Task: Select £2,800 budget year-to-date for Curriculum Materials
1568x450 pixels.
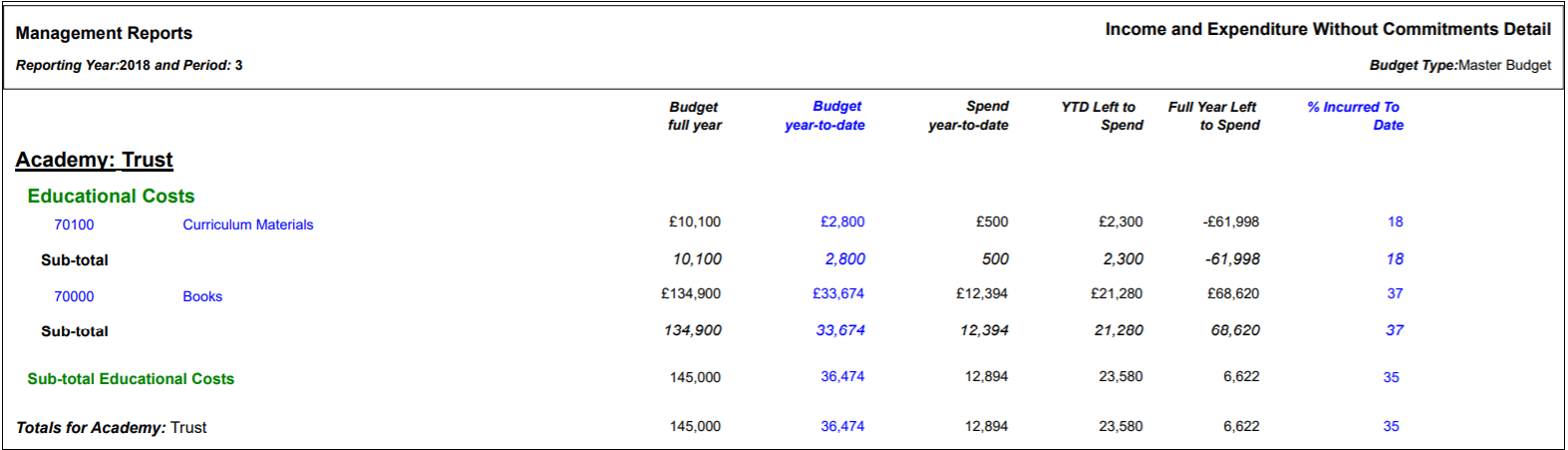Action: coord(842,222)
